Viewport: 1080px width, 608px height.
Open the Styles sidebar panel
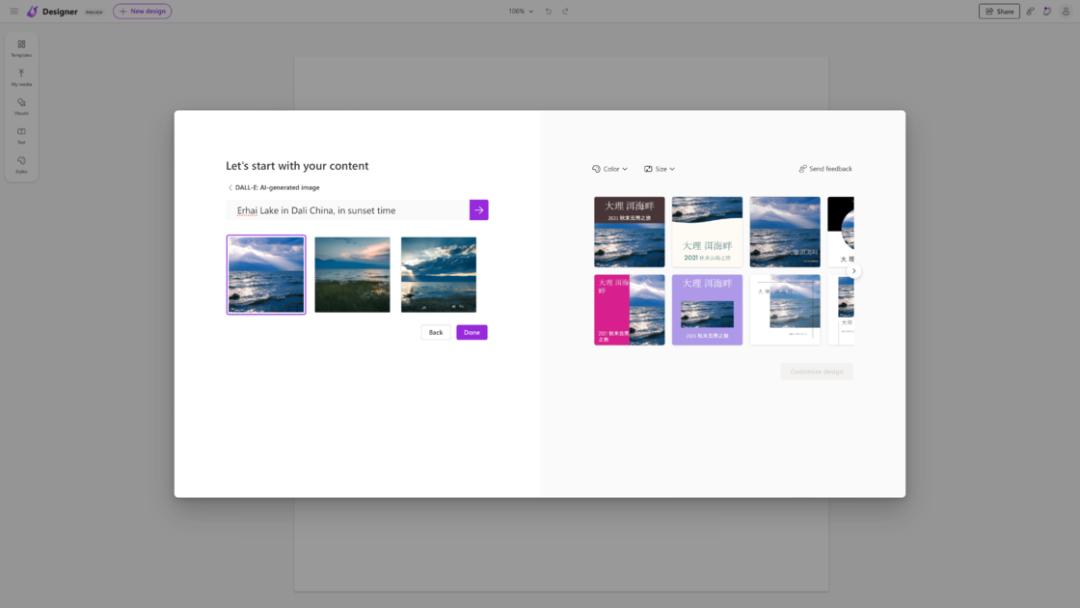pos(21,165)
